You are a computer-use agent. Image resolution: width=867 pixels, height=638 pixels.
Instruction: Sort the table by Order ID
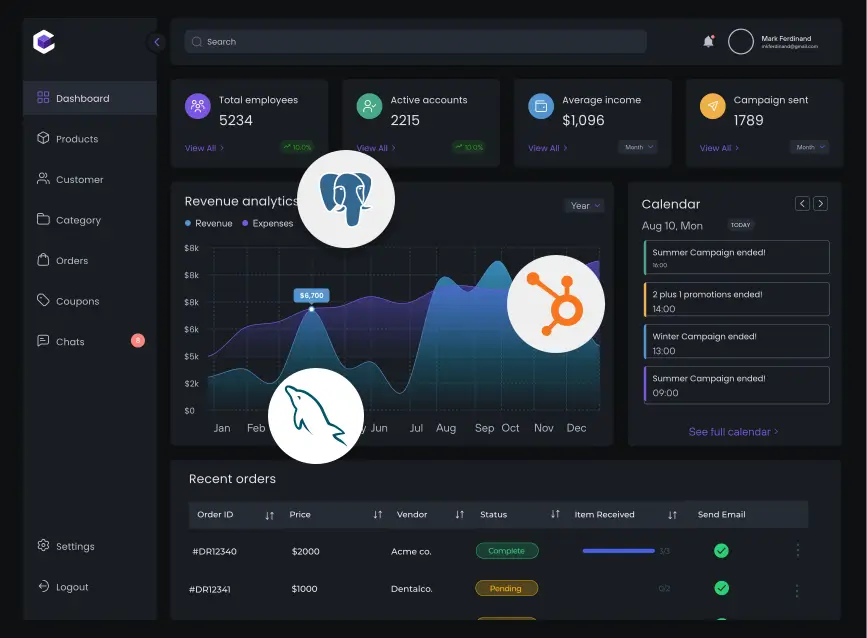[269, 515]
